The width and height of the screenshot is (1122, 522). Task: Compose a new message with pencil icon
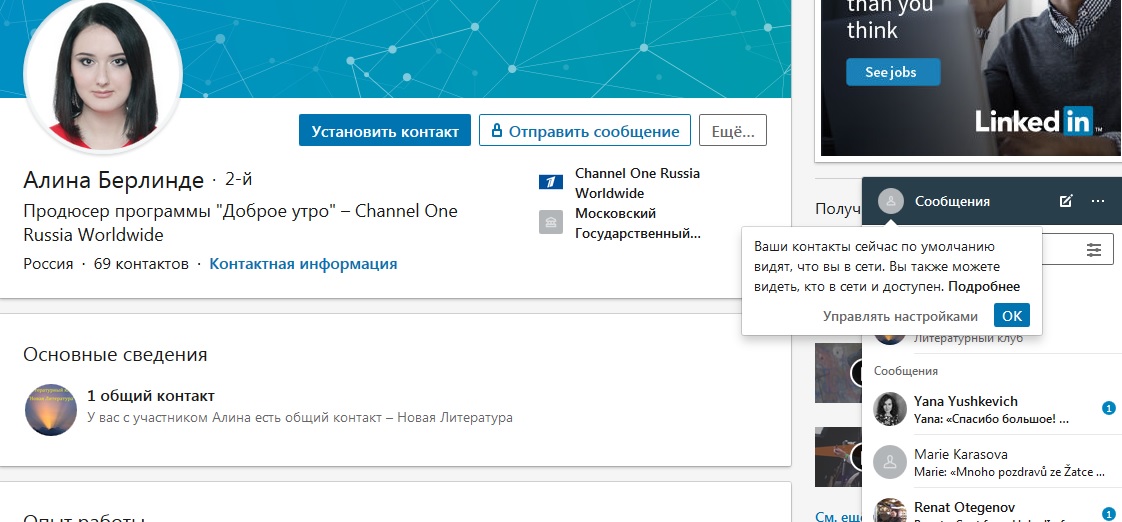tap(1065, 201)
